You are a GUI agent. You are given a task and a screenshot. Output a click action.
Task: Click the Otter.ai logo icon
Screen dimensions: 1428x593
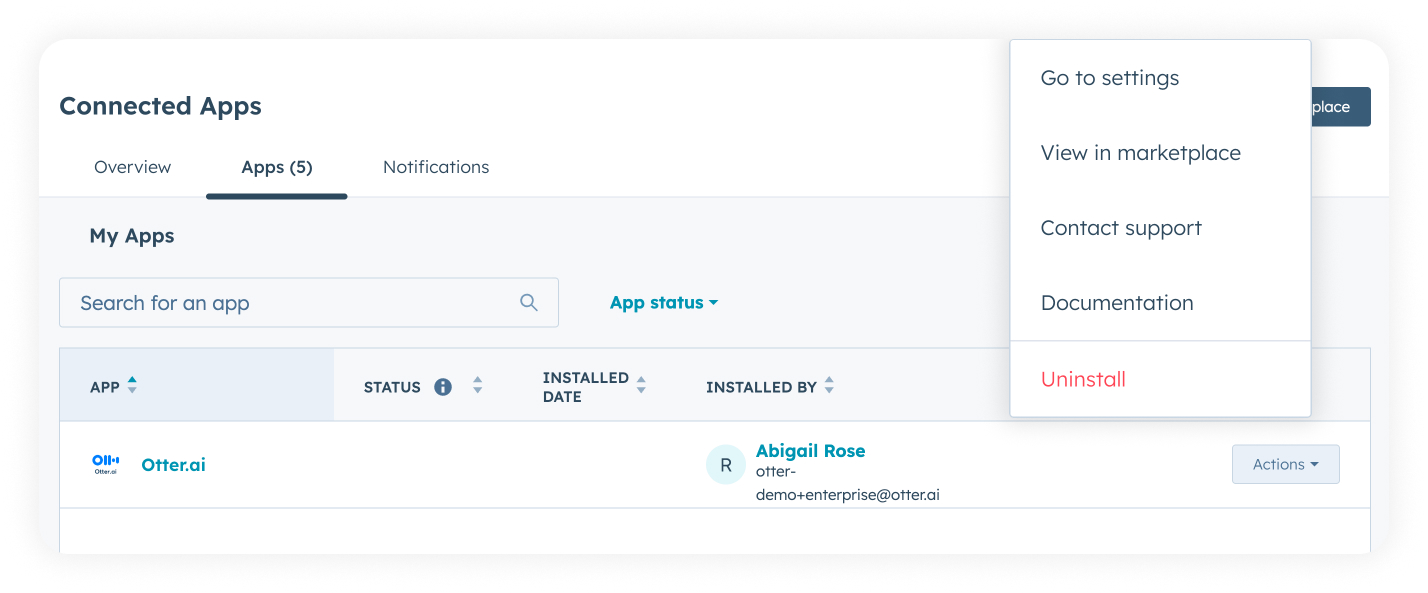(x=106, y=464)
